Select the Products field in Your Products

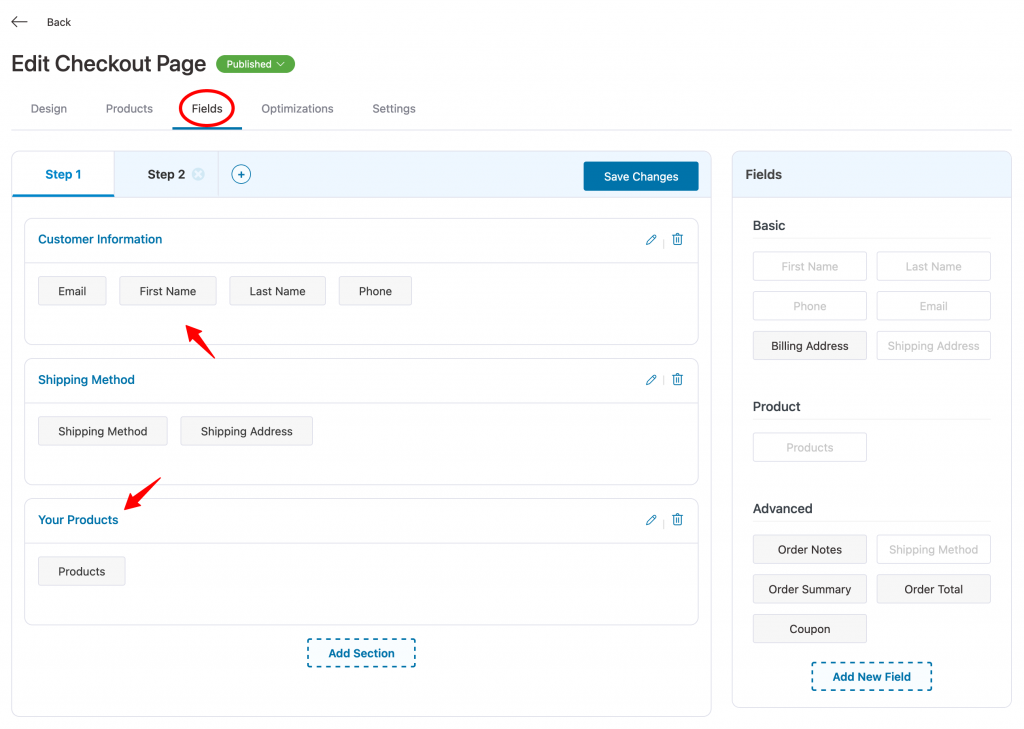(x=82, y=572)
